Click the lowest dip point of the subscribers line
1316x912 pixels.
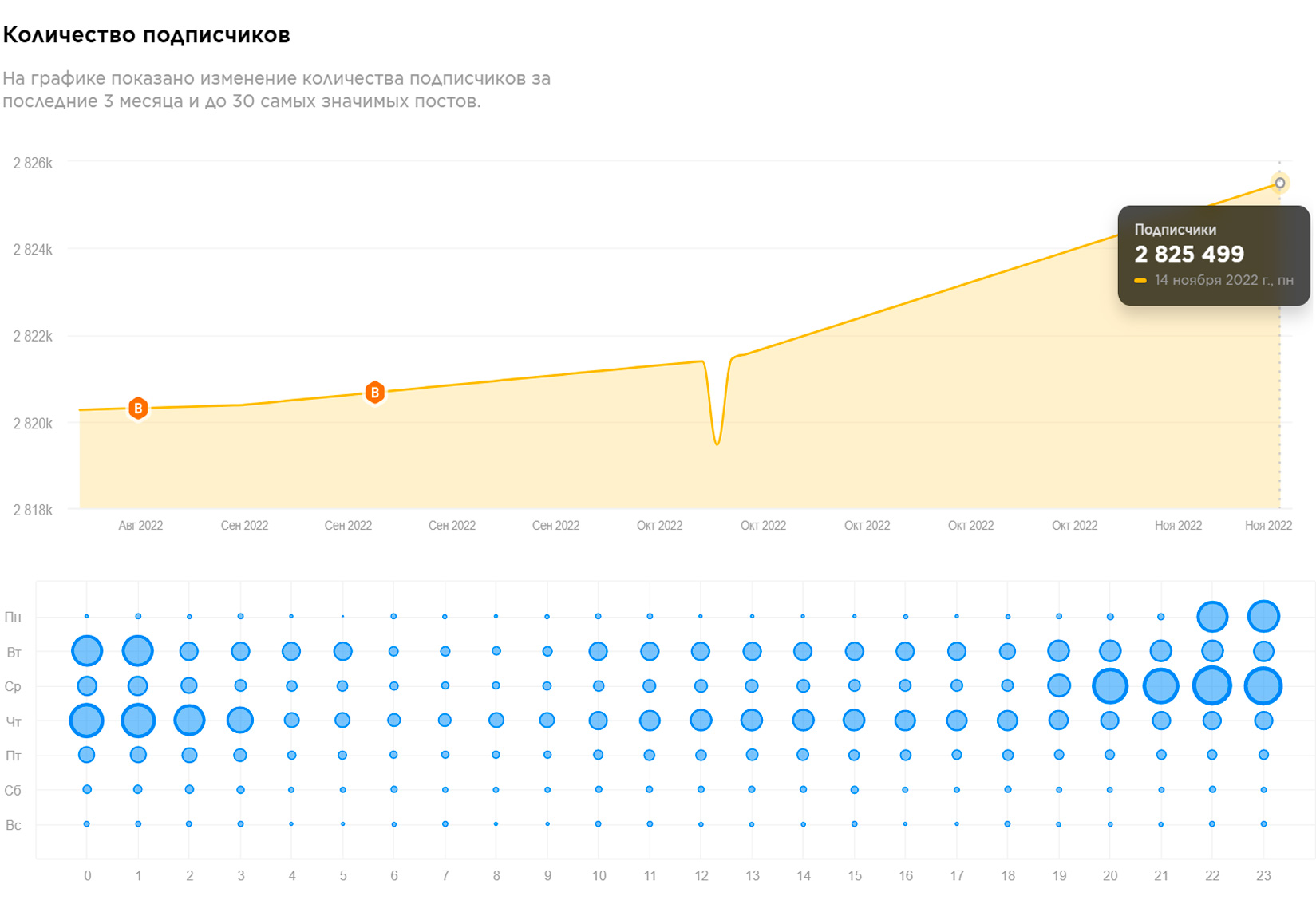717,444
